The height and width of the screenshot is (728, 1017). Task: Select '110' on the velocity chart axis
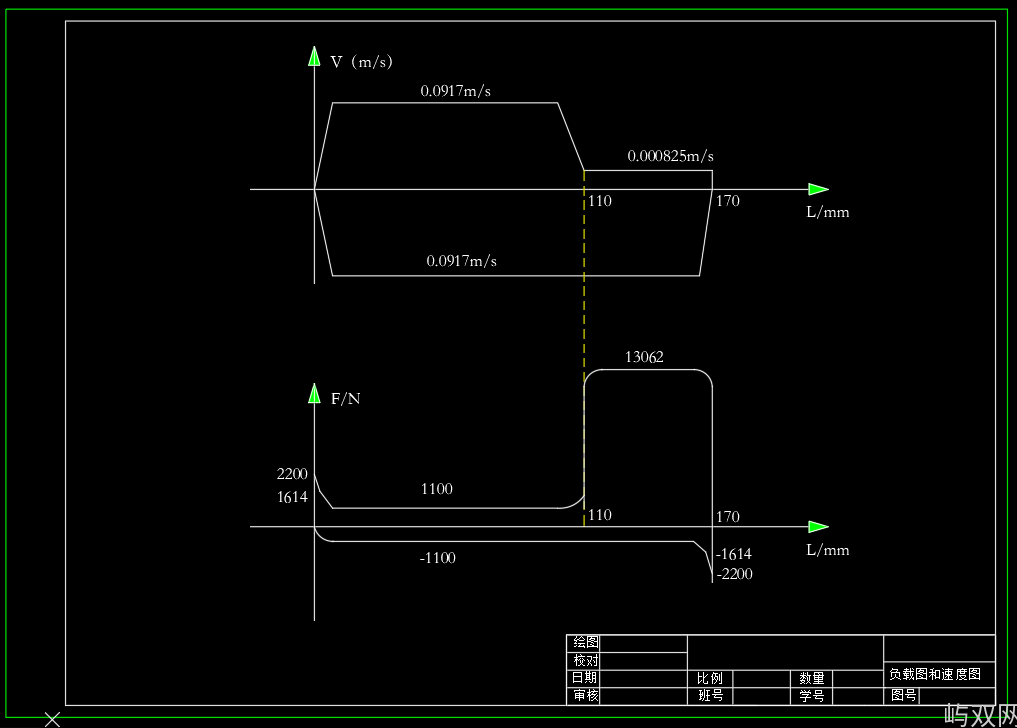coord(600,201)
